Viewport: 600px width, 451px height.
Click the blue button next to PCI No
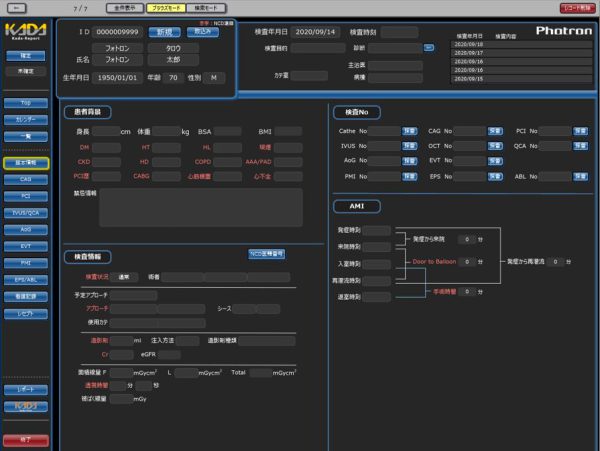point(581,131)
